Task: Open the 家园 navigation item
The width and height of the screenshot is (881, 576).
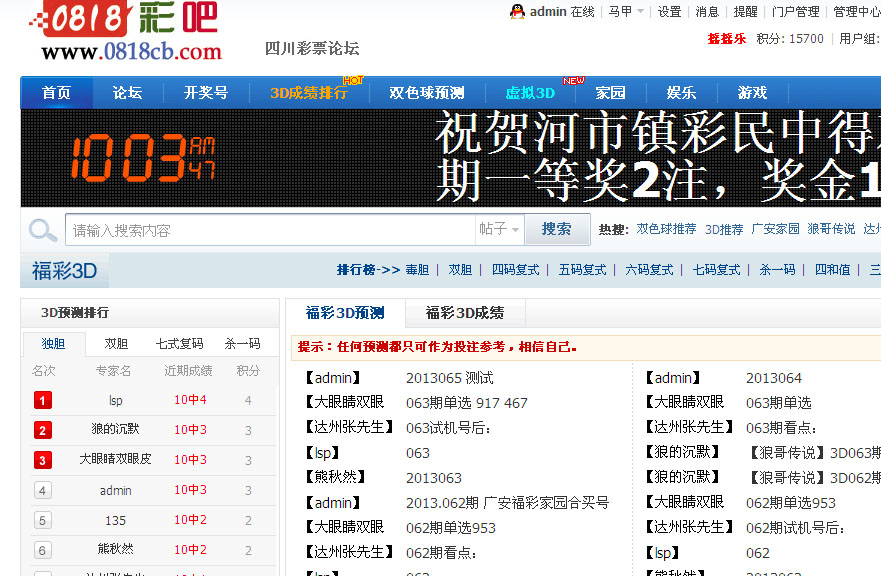Action: [x=611, y=93]
